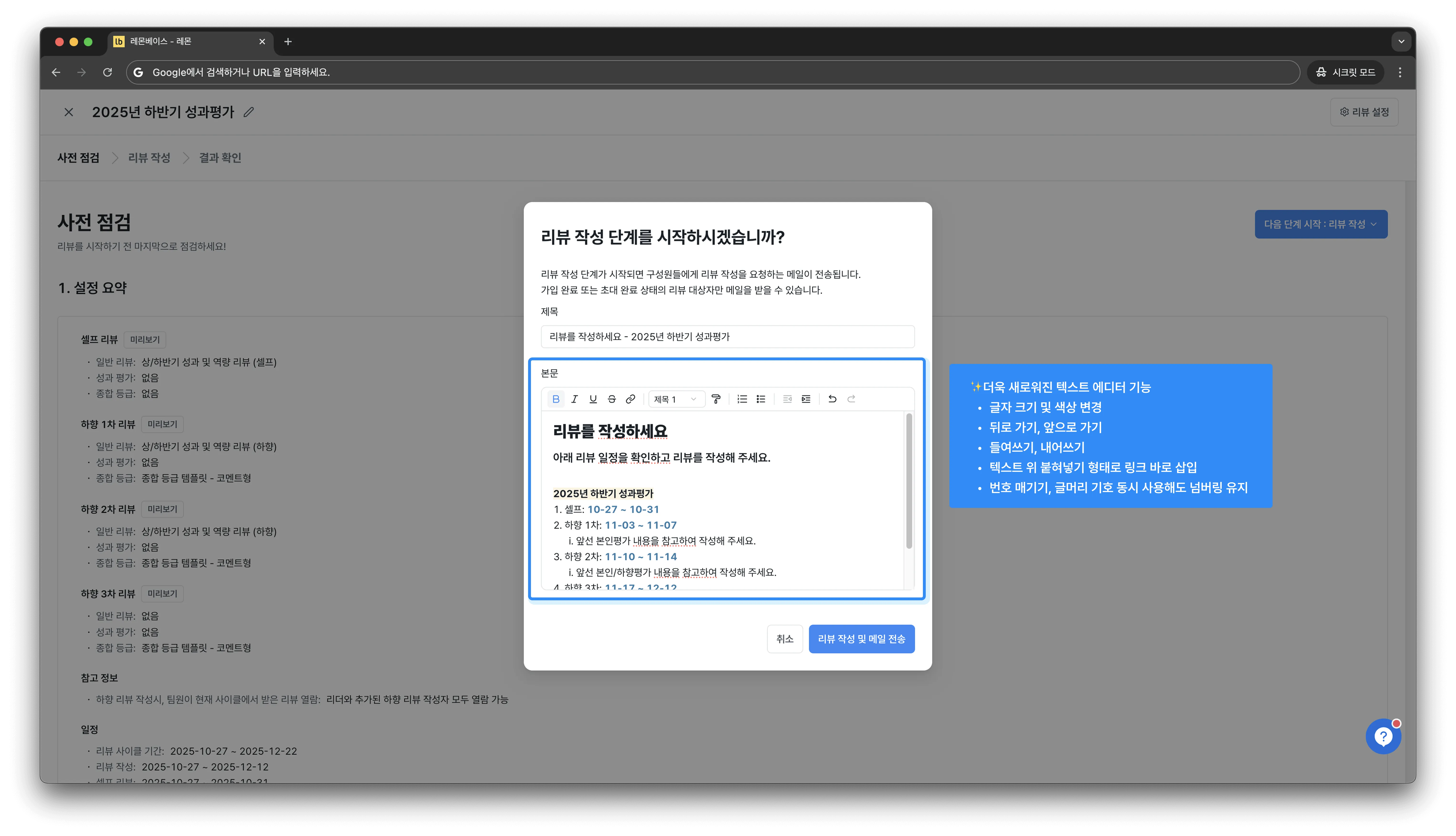Undo the last edit in the editor

832,399
